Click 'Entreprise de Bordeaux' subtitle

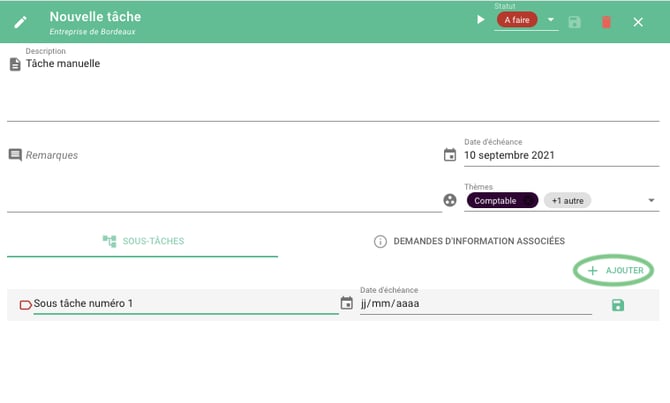click(x=92, y=32)
